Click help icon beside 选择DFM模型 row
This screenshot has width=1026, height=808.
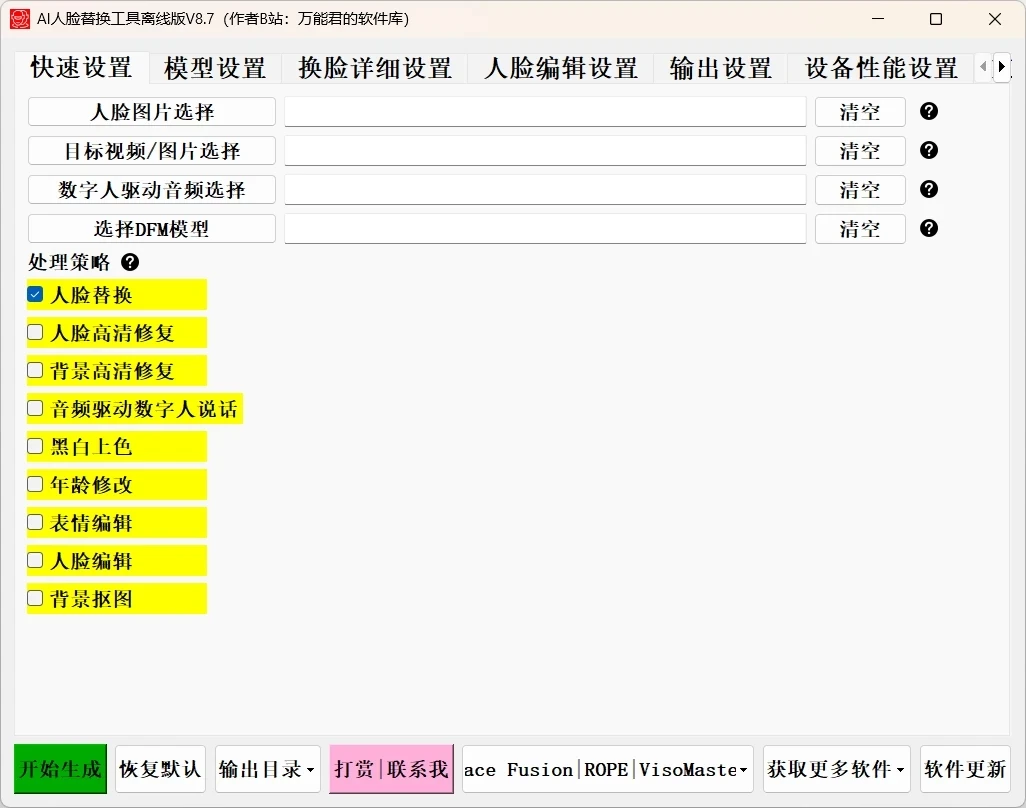[x=928, y=228]
